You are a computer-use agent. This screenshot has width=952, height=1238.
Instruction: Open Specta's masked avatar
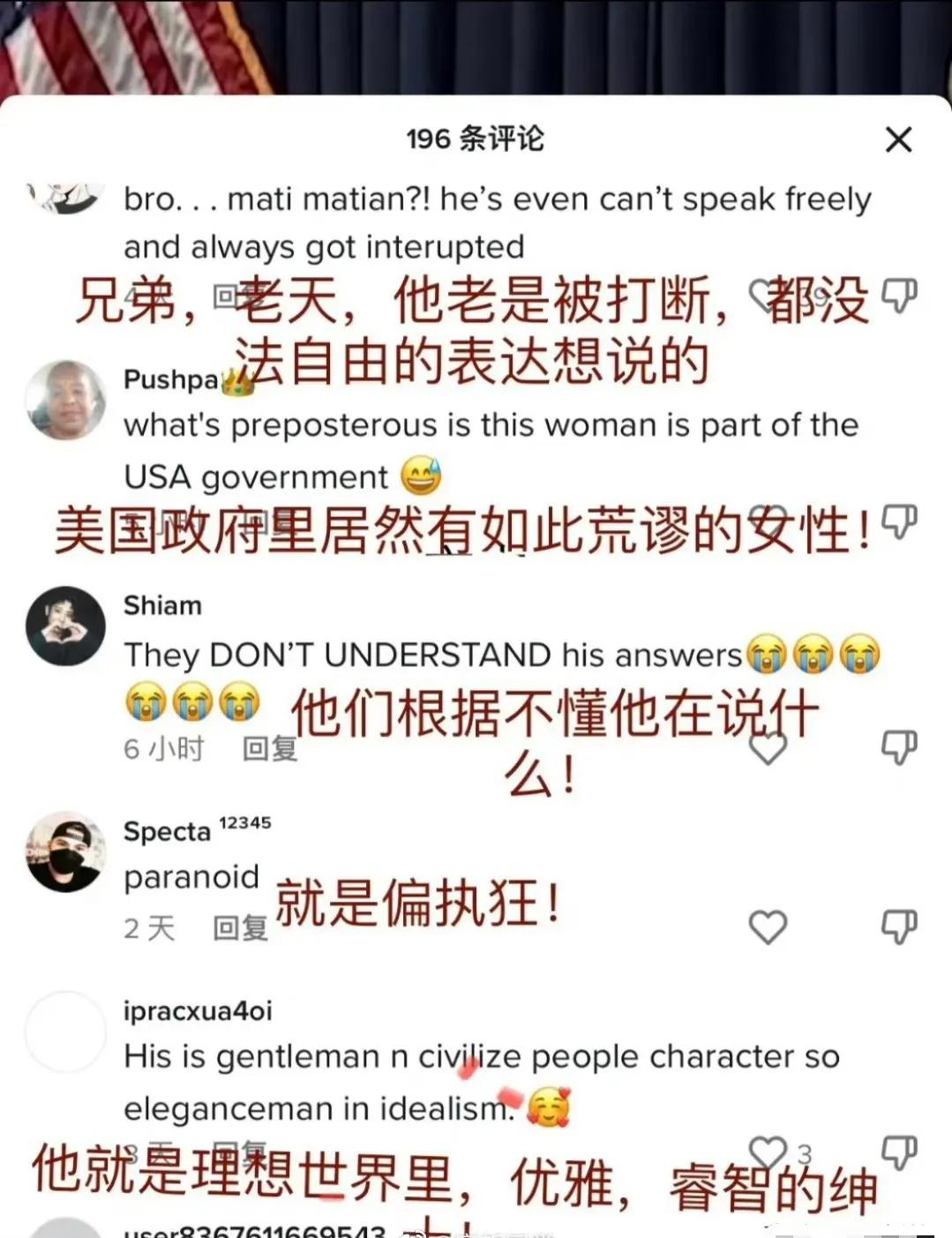click(x=66, y=852)
